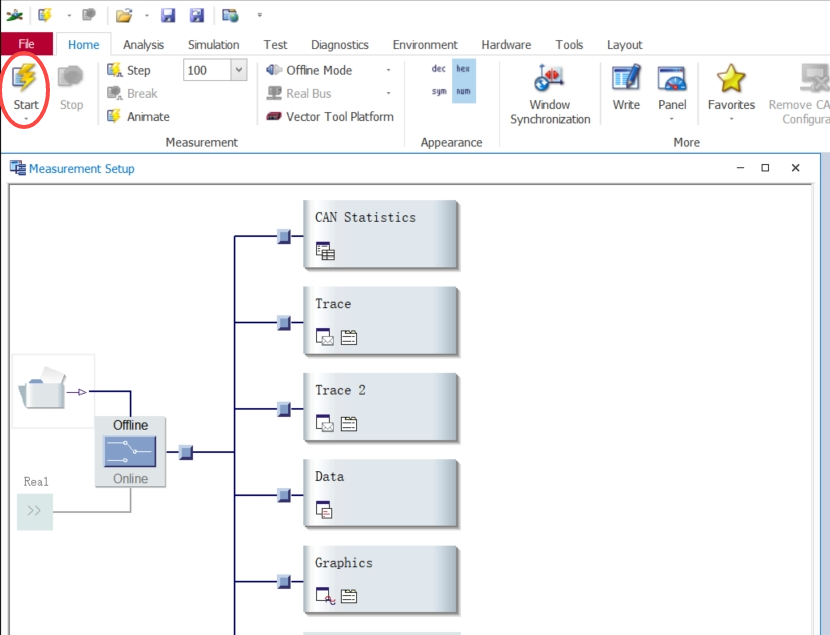830x635 pixels.
Task: Open the Favorites star icon
Action: click(731, 80)
